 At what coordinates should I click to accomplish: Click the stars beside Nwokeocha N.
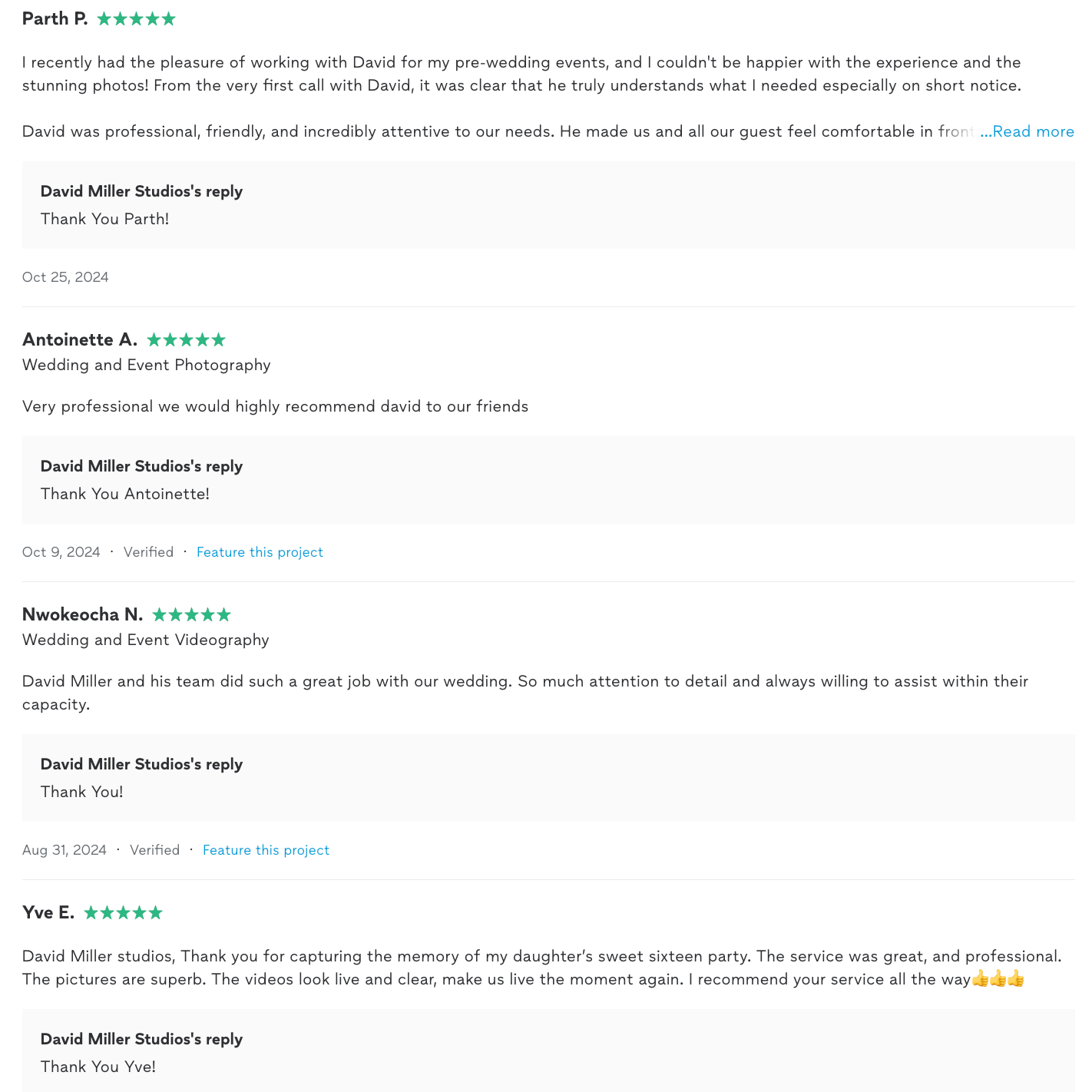[191, 614]
